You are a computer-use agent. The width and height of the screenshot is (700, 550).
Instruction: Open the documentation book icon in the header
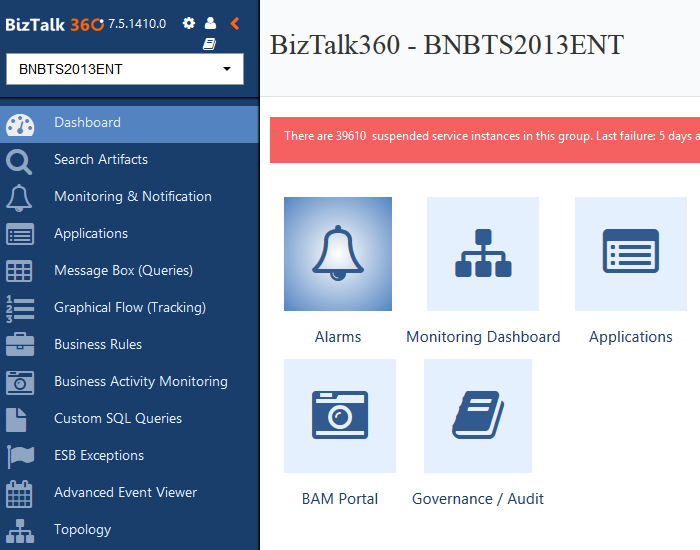210,44
